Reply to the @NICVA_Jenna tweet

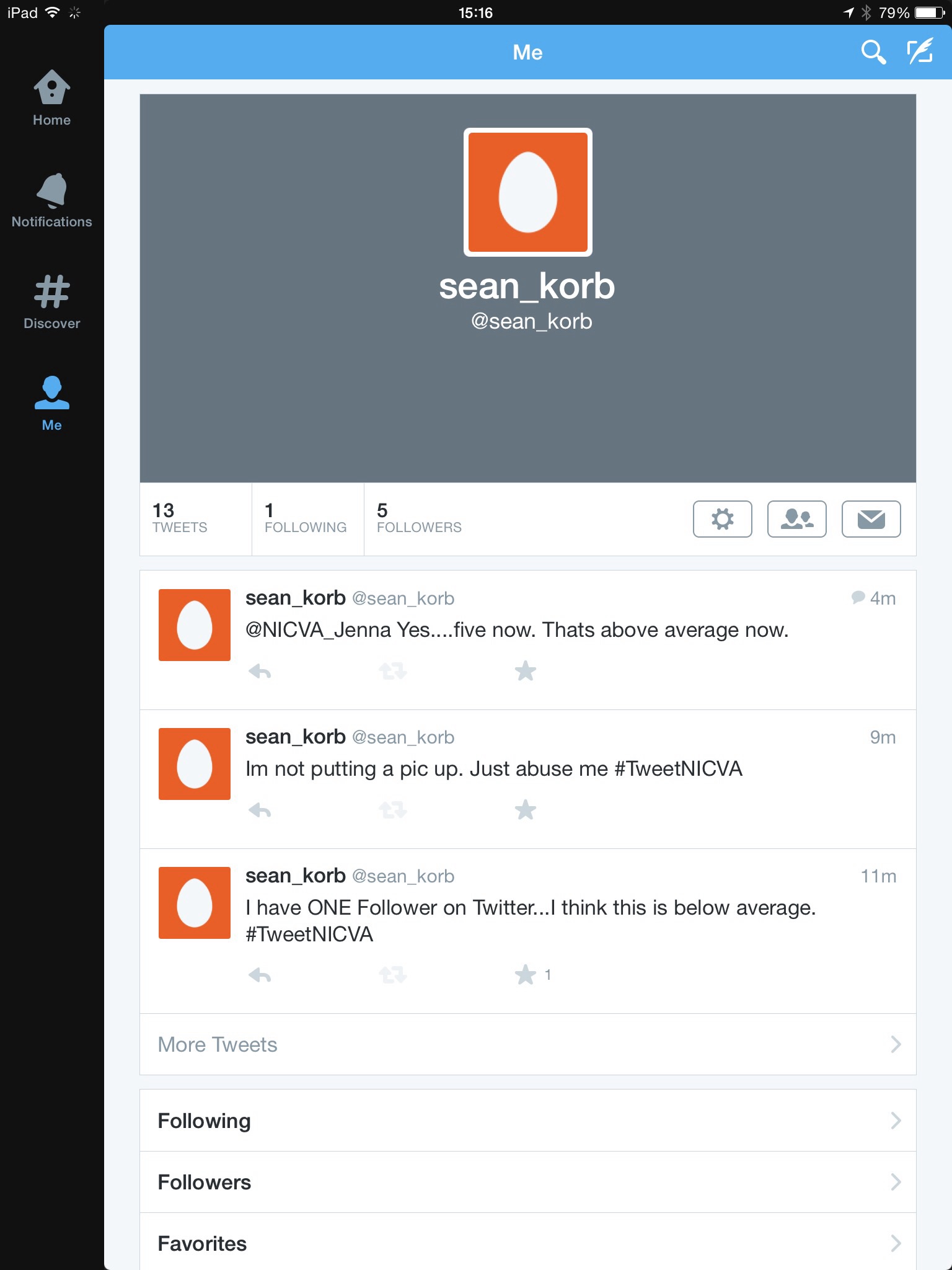pos(260,672)
